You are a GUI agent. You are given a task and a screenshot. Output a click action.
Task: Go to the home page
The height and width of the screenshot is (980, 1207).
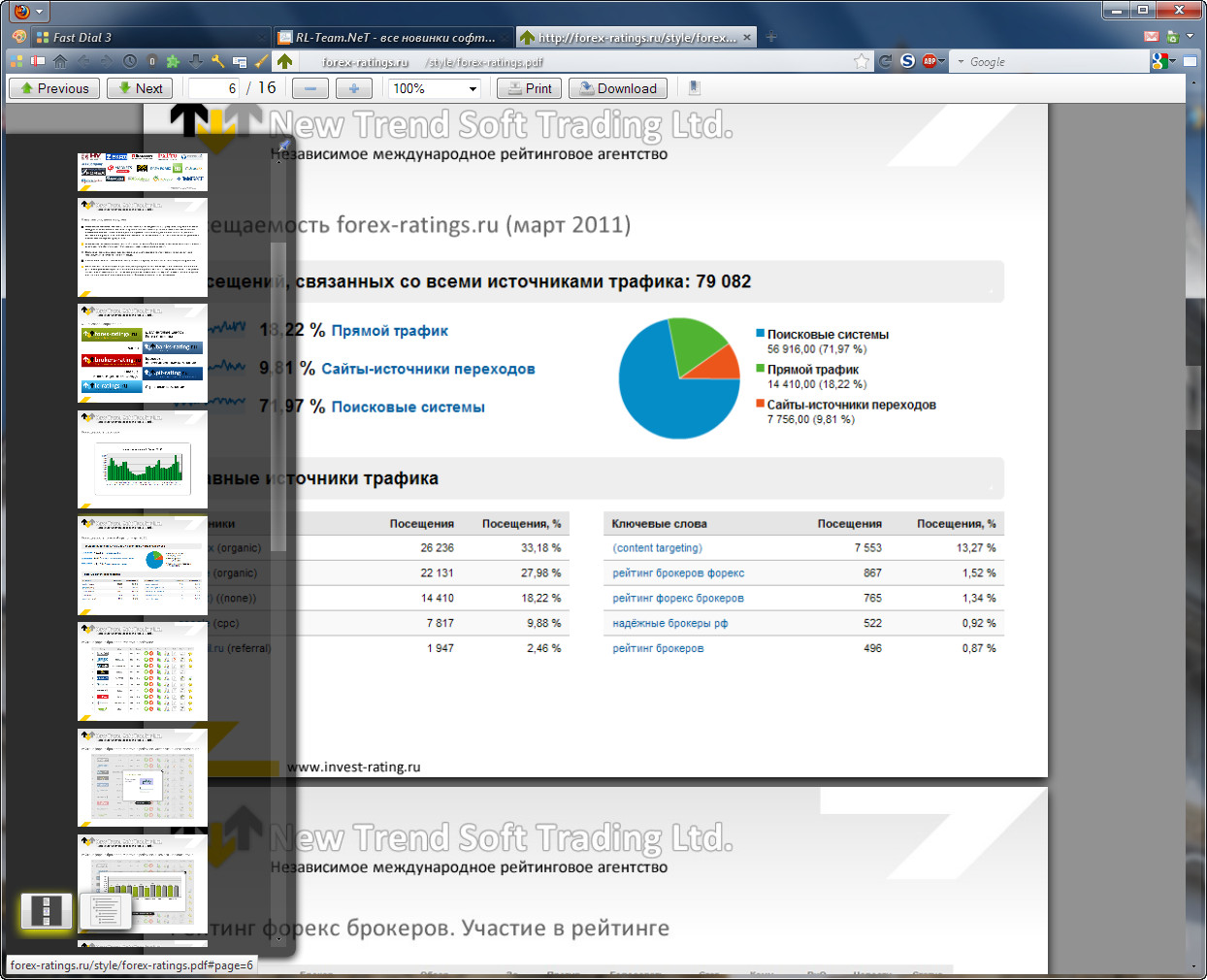60,61
